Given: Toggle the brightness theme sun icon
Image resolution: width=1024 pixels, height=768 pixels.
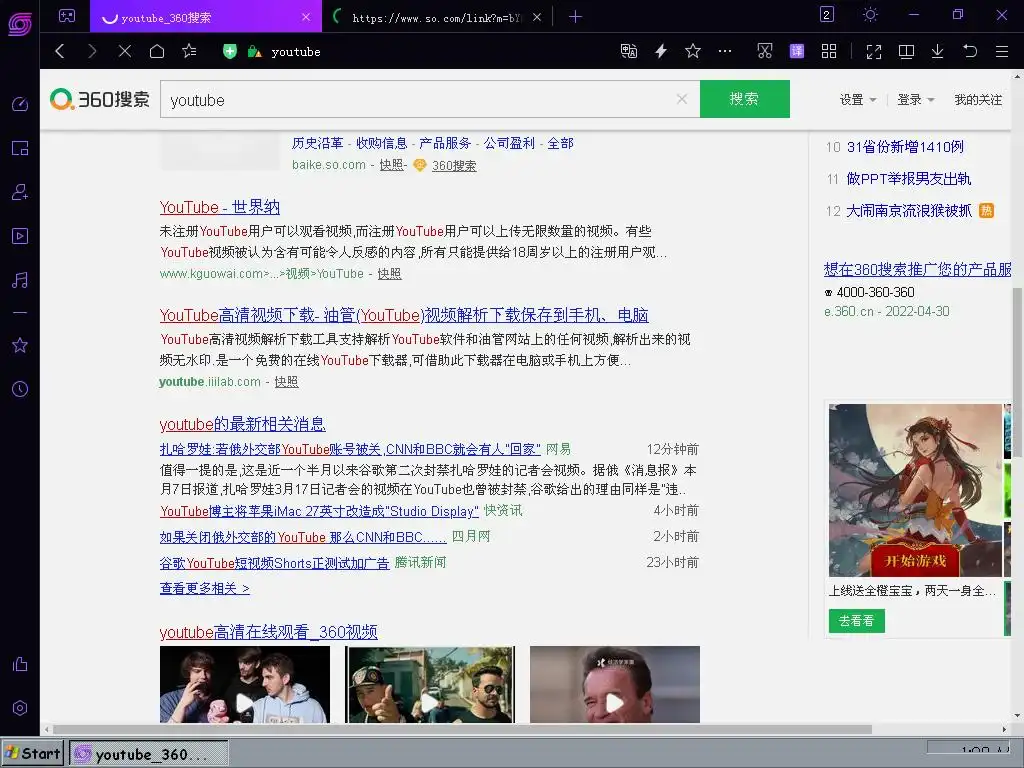Looking at the screenshot, I should pyautogui.click(x=870, y=14).
